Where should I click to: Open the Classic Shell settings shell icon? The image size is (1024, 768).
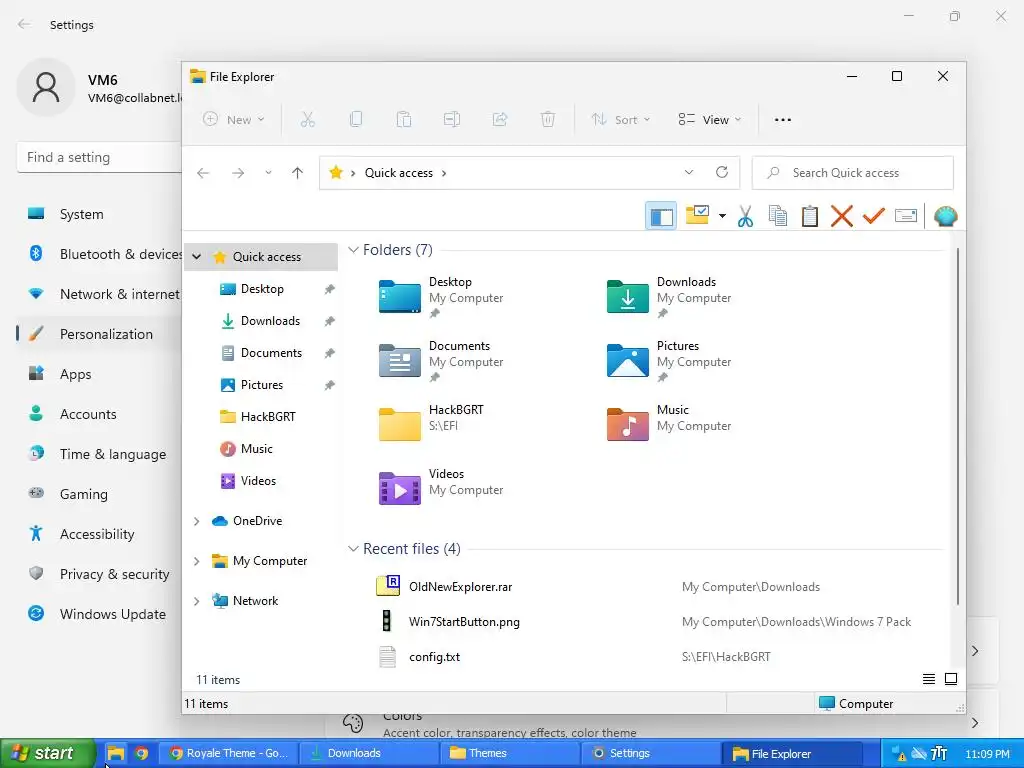(x=945, y=216)
